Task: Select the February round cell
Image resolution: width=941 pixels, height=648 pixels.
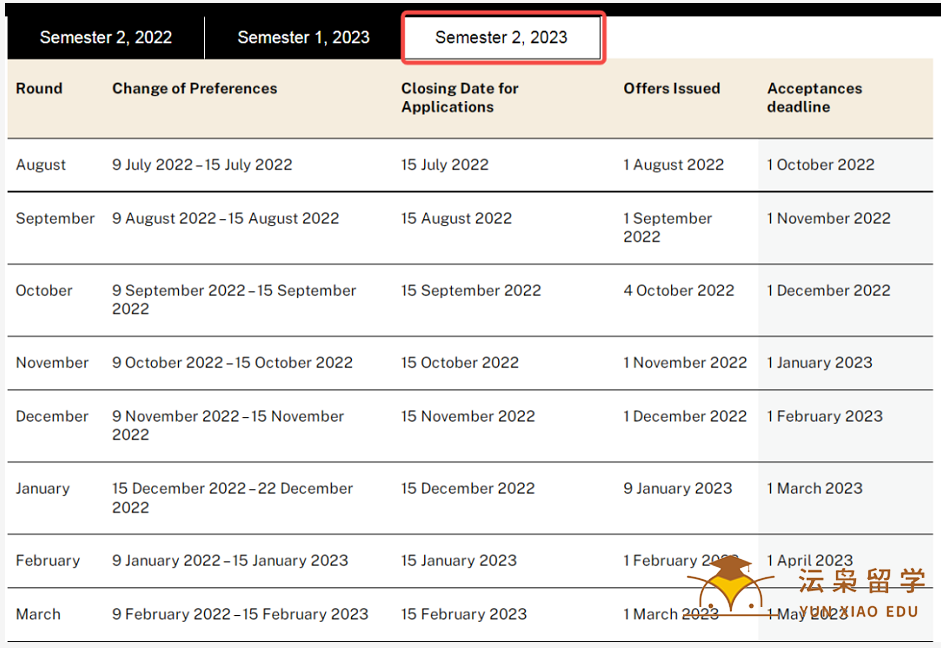Action: tap(48, 560)
